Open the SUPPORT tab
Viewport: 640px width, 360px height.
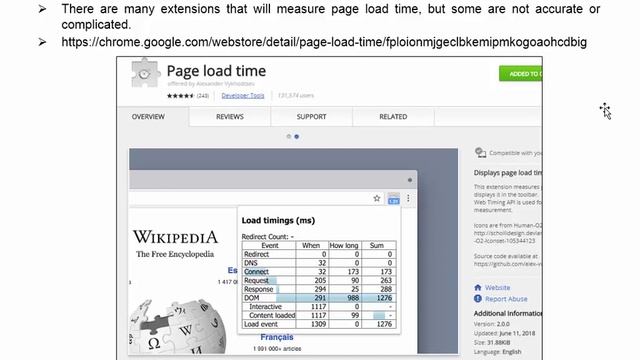click(x=311, y=117)
